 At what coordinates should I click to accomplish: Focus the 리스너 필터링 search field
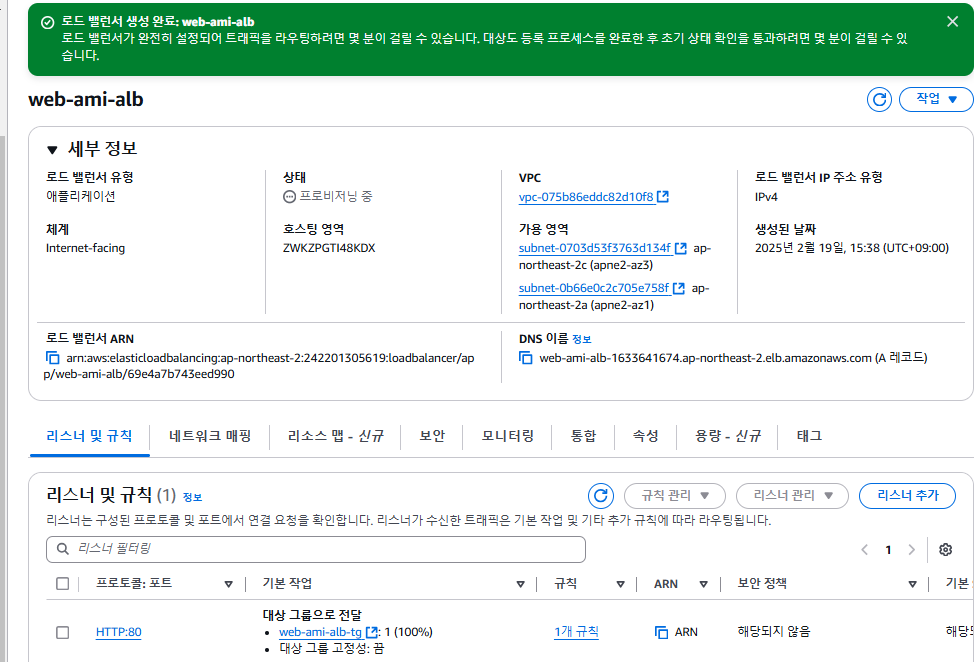(x=316, y=549)
